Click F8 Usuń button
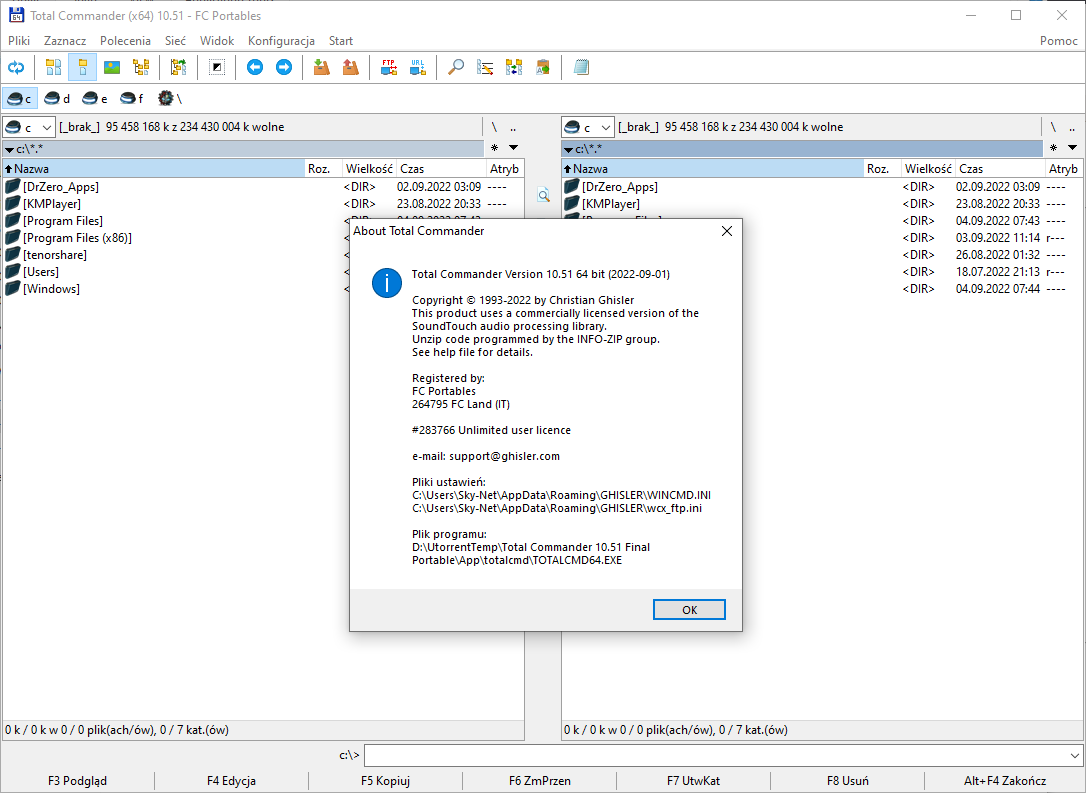Viewport: 1086px width, 793px height. (848, 781)
